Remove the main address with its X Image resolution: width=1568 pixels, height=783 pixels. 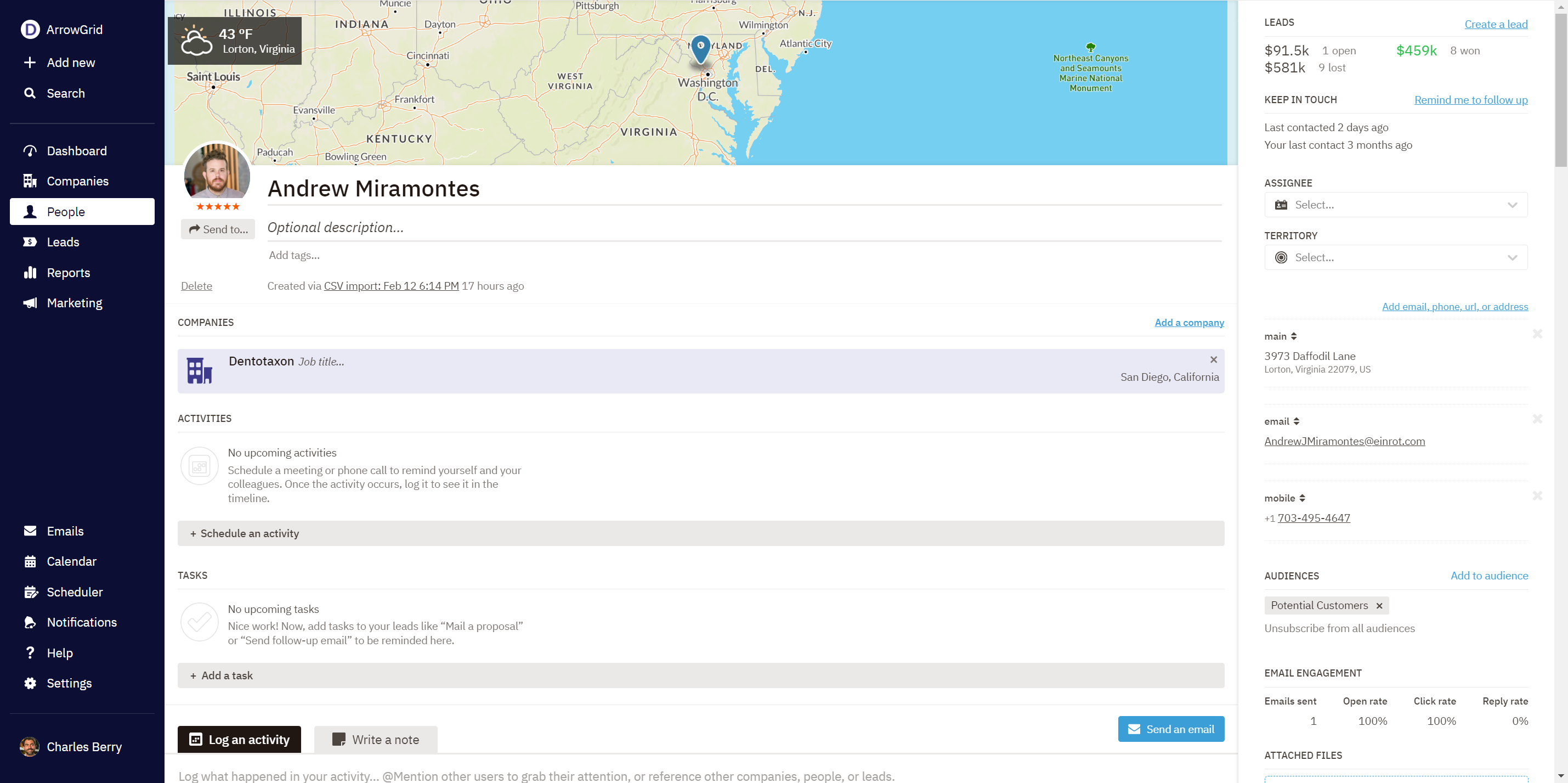point(1537,334)
